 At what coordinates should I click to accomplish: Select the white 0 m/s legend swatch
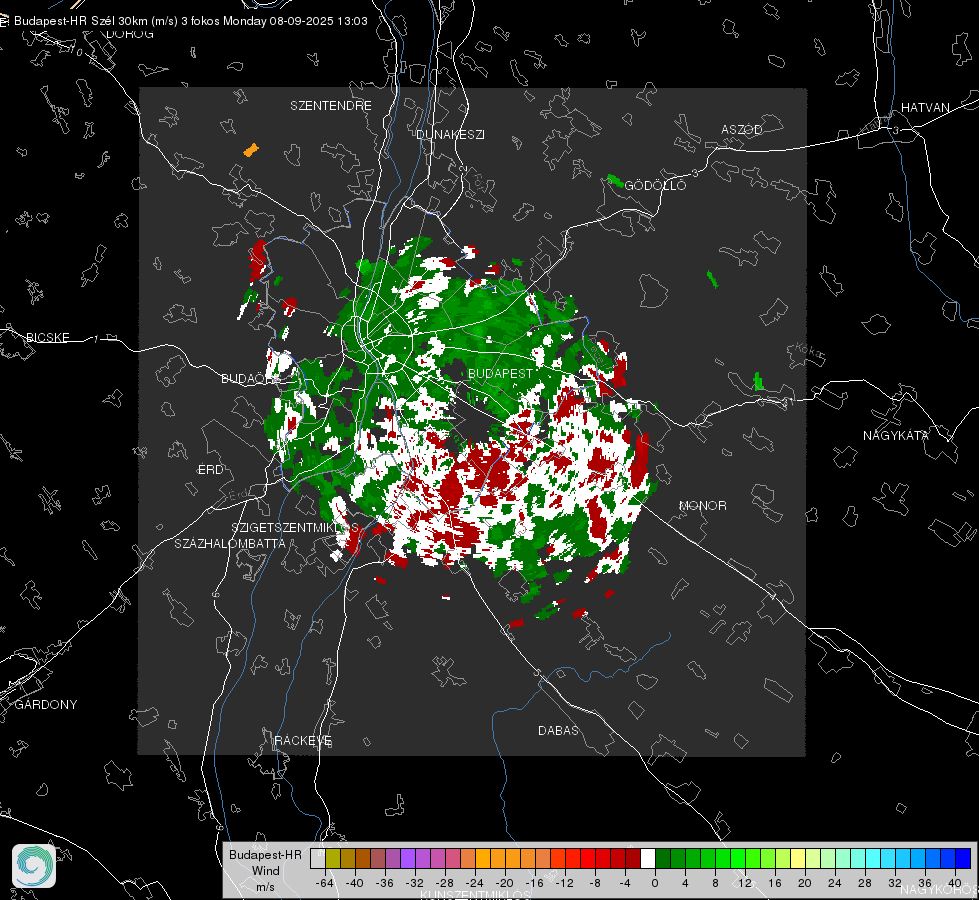pyautogui.click(x=648, y=858)
